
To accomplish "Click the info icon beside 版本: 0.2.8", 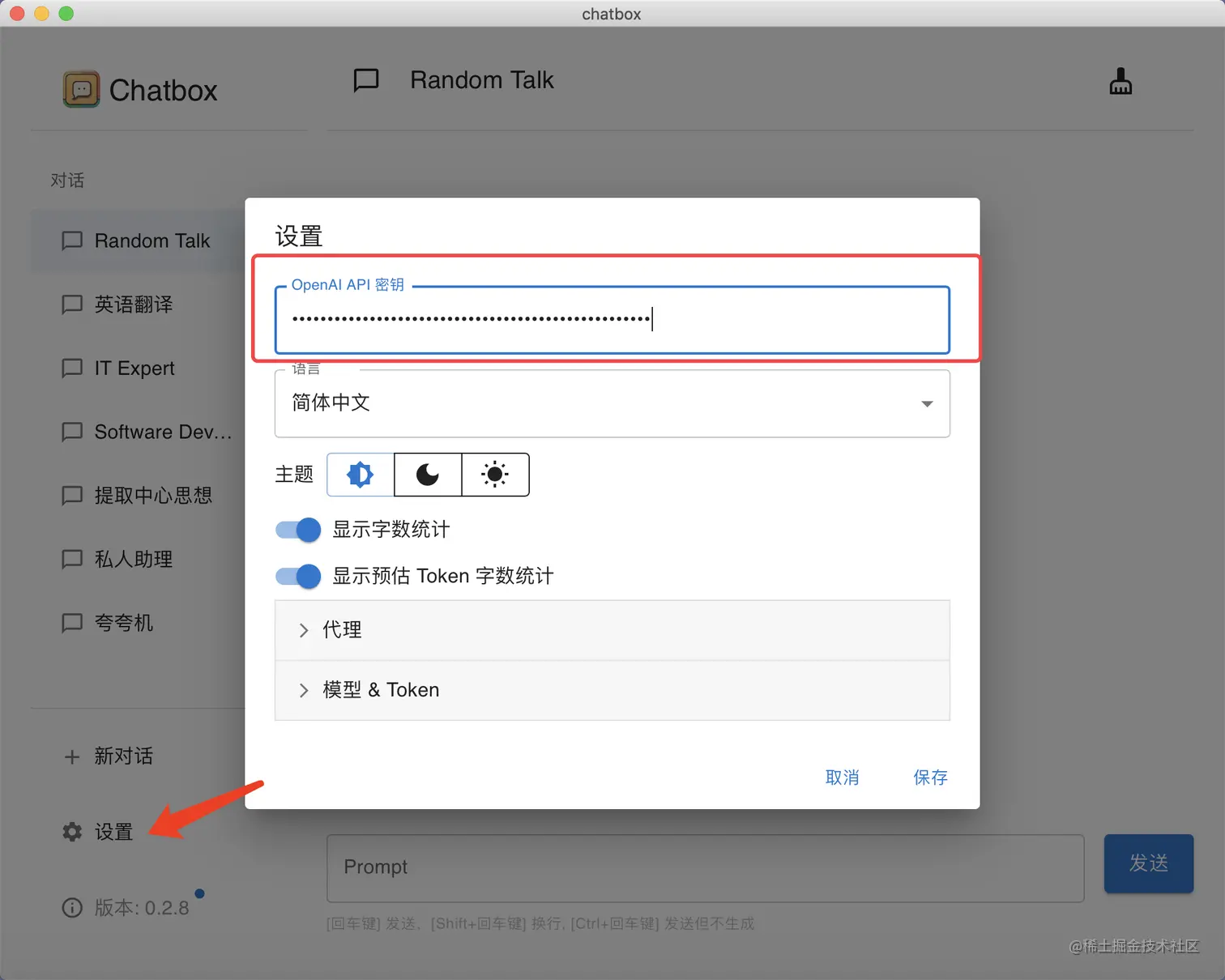I will 72,908.
